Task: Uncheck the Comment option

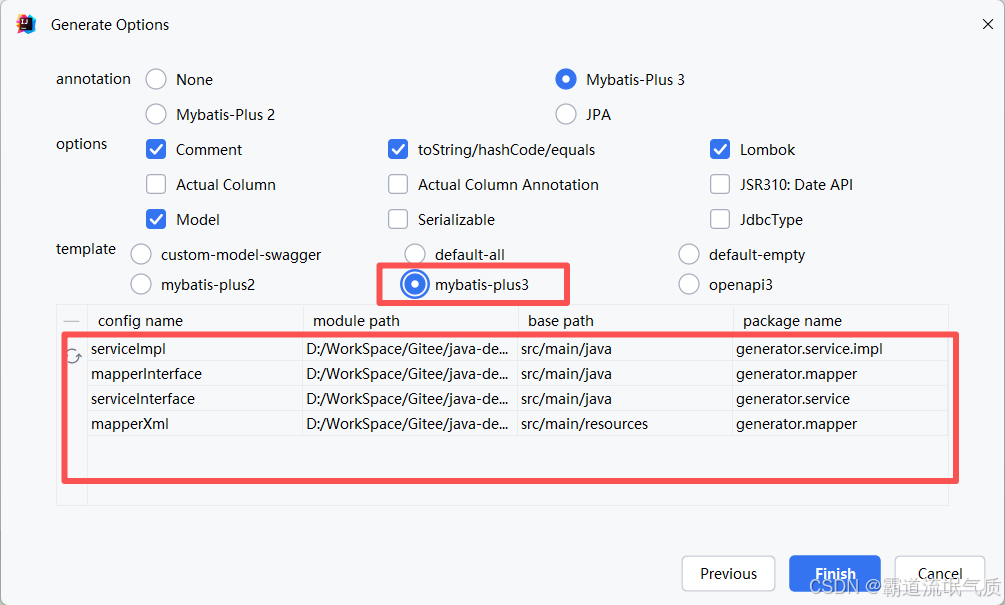Action: (x=156, y=149)
